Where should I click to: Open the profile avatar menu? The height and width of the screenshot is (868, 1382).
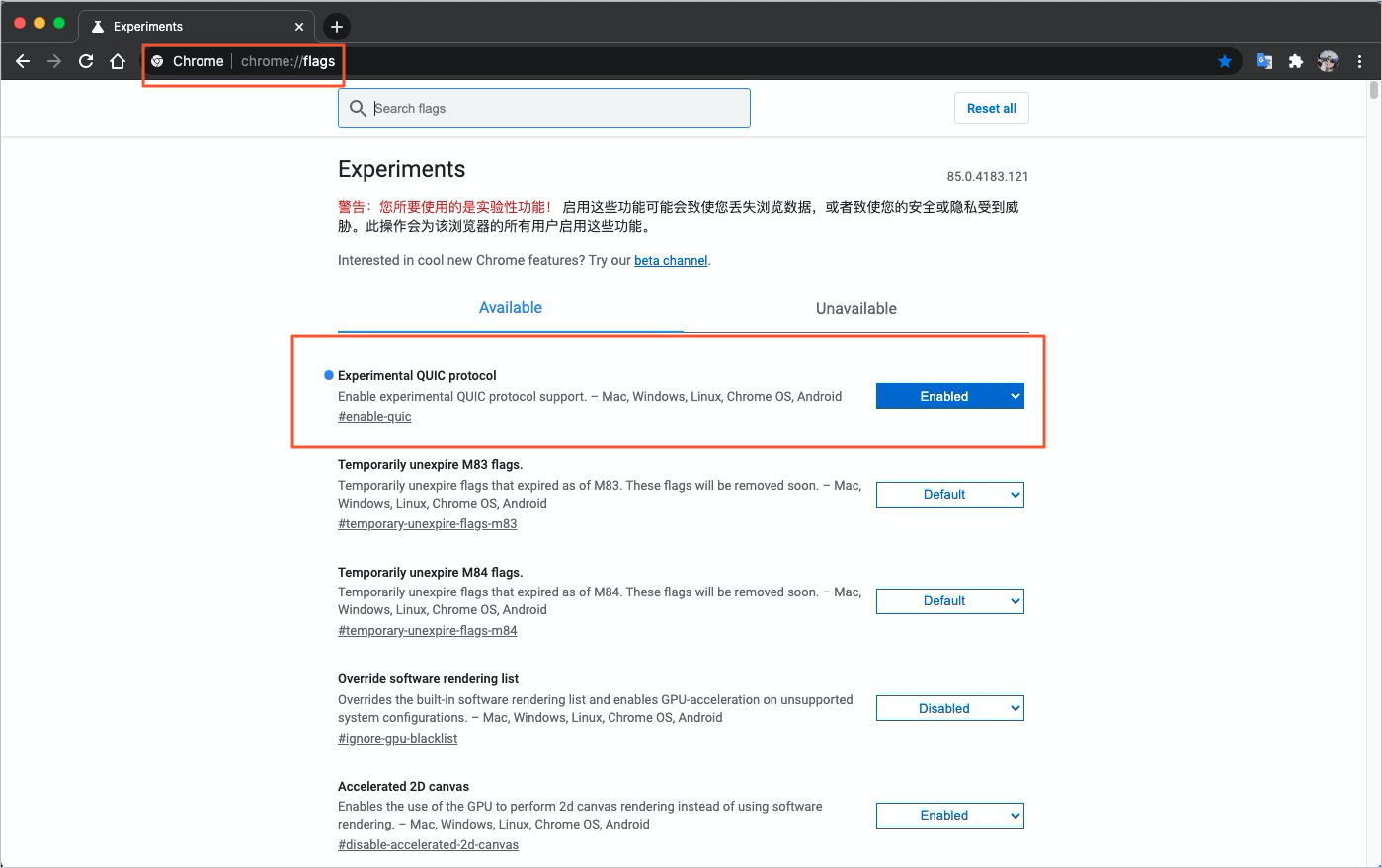click(1328, 61)
